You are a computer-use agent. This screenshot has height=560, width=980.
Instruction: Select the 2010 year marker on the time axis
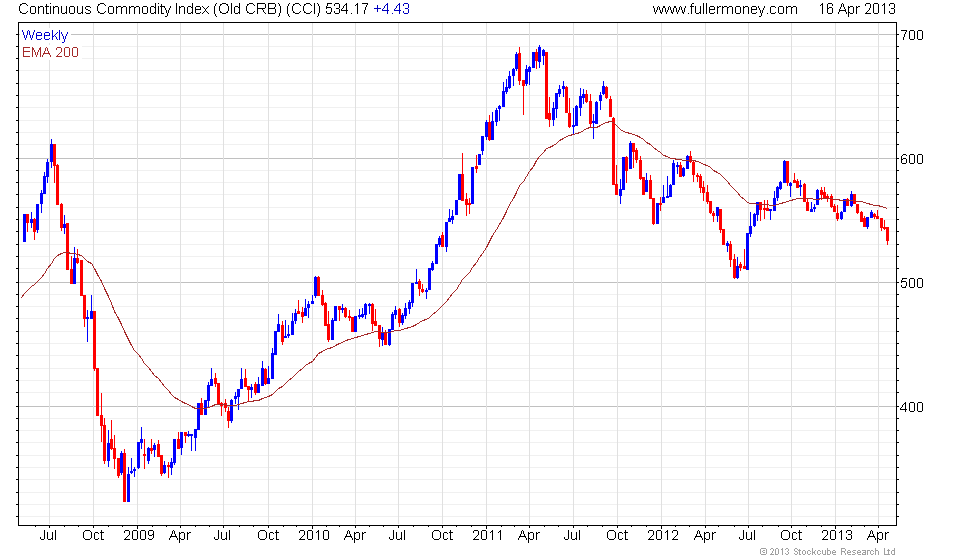pos(314,536)
